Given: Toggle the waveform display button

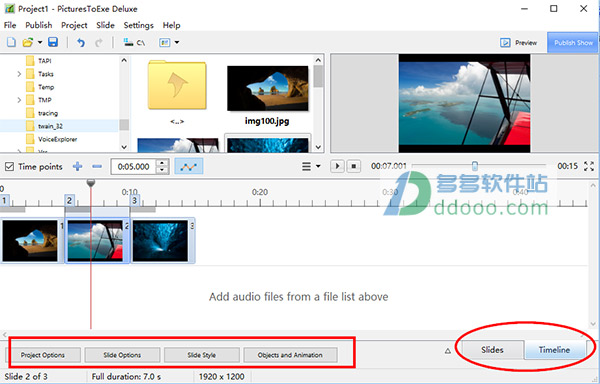Looking at the screenshot, I should 189,166.
